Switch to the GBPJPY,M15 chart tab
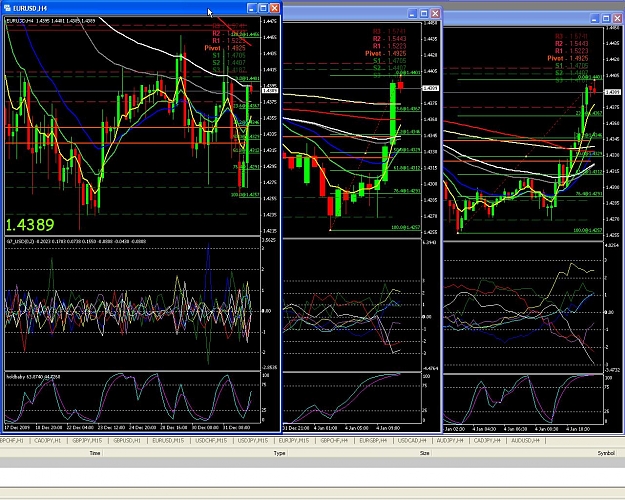Image resolution: width=625 pixels, height=500 pixels. 87,441
